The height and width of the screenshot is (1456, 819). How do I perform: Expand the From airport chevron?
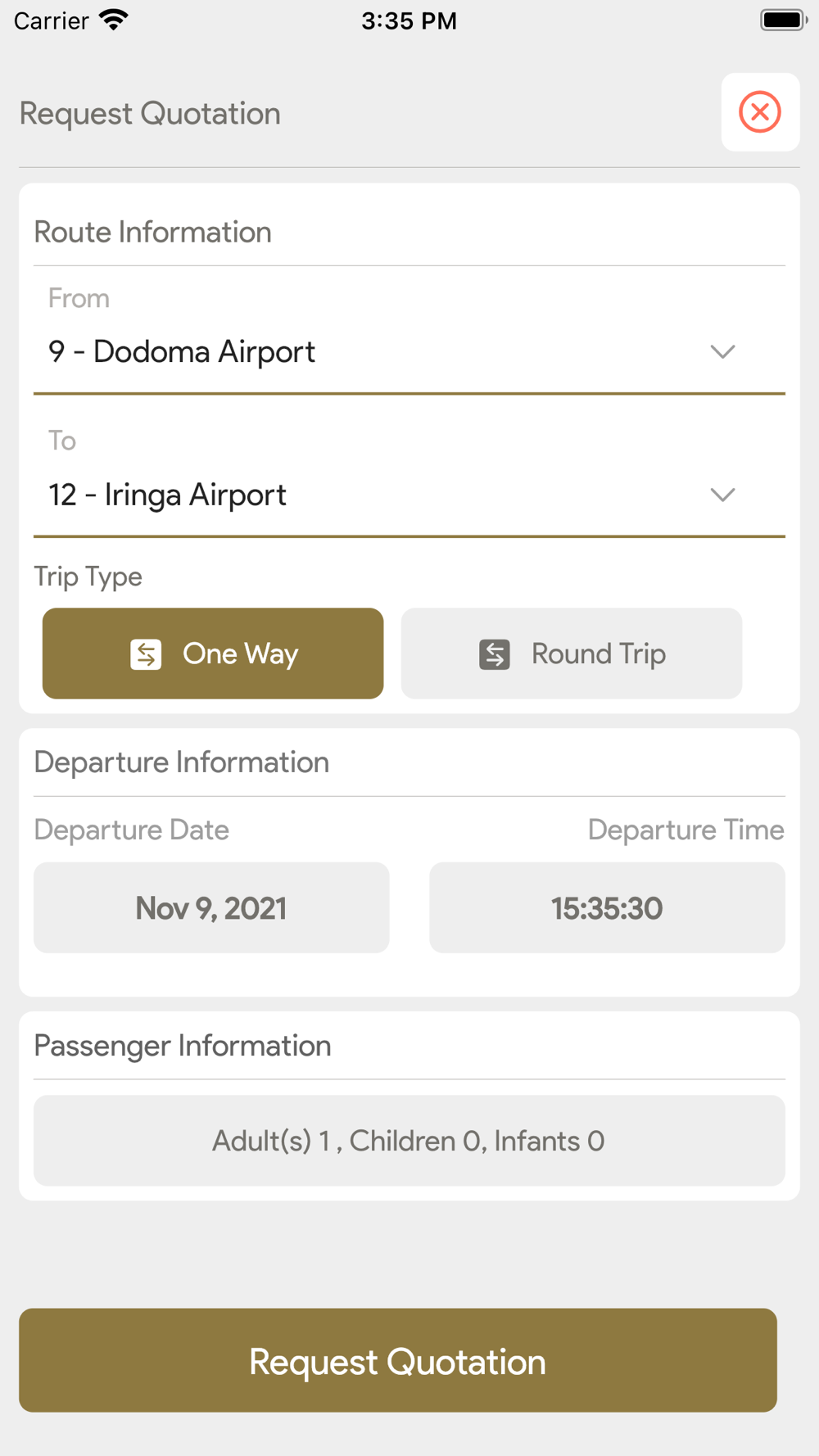[722, 352]
